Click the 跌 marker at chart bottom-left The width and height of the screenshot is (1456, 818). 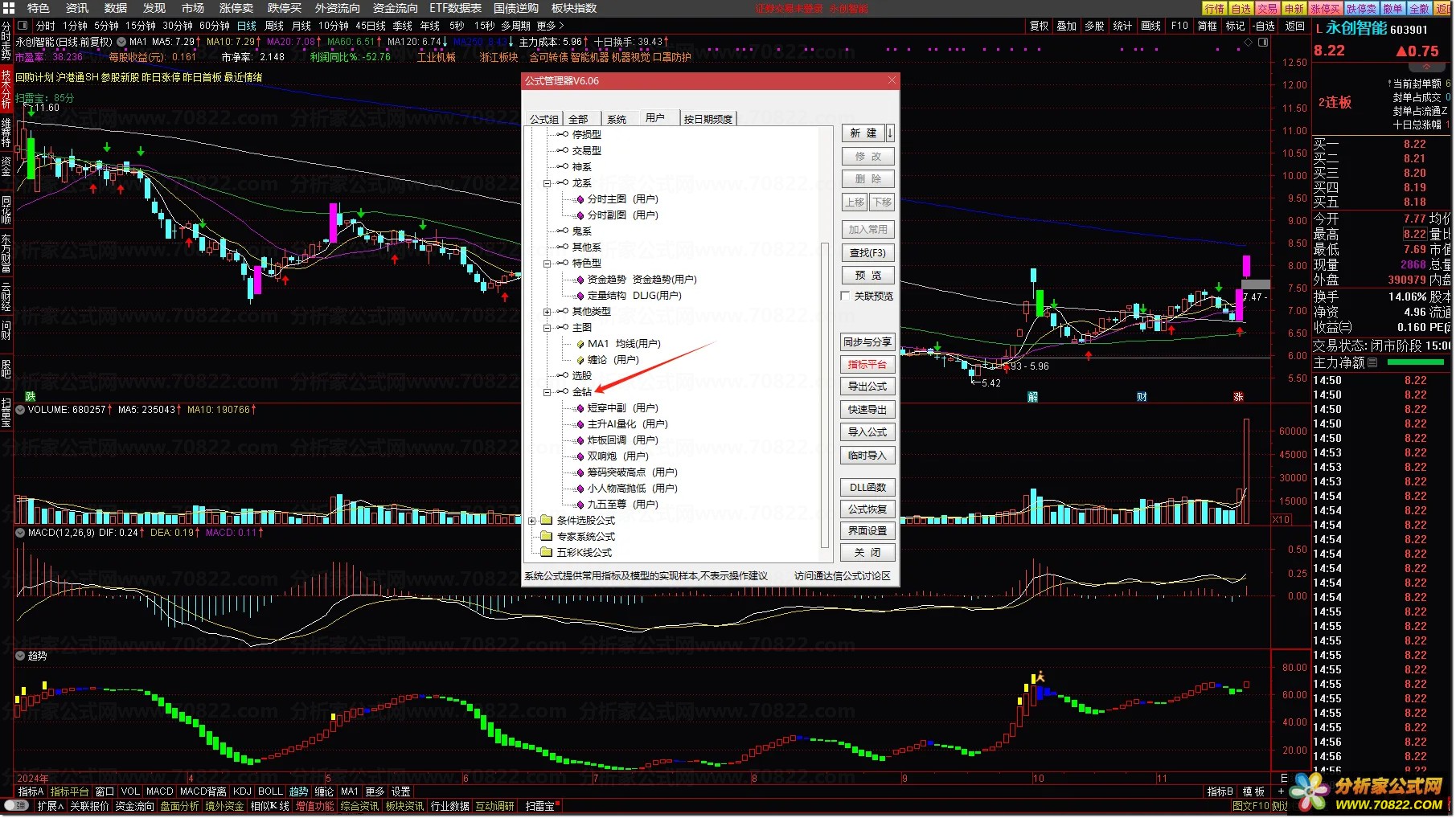[x=31, y=397]
